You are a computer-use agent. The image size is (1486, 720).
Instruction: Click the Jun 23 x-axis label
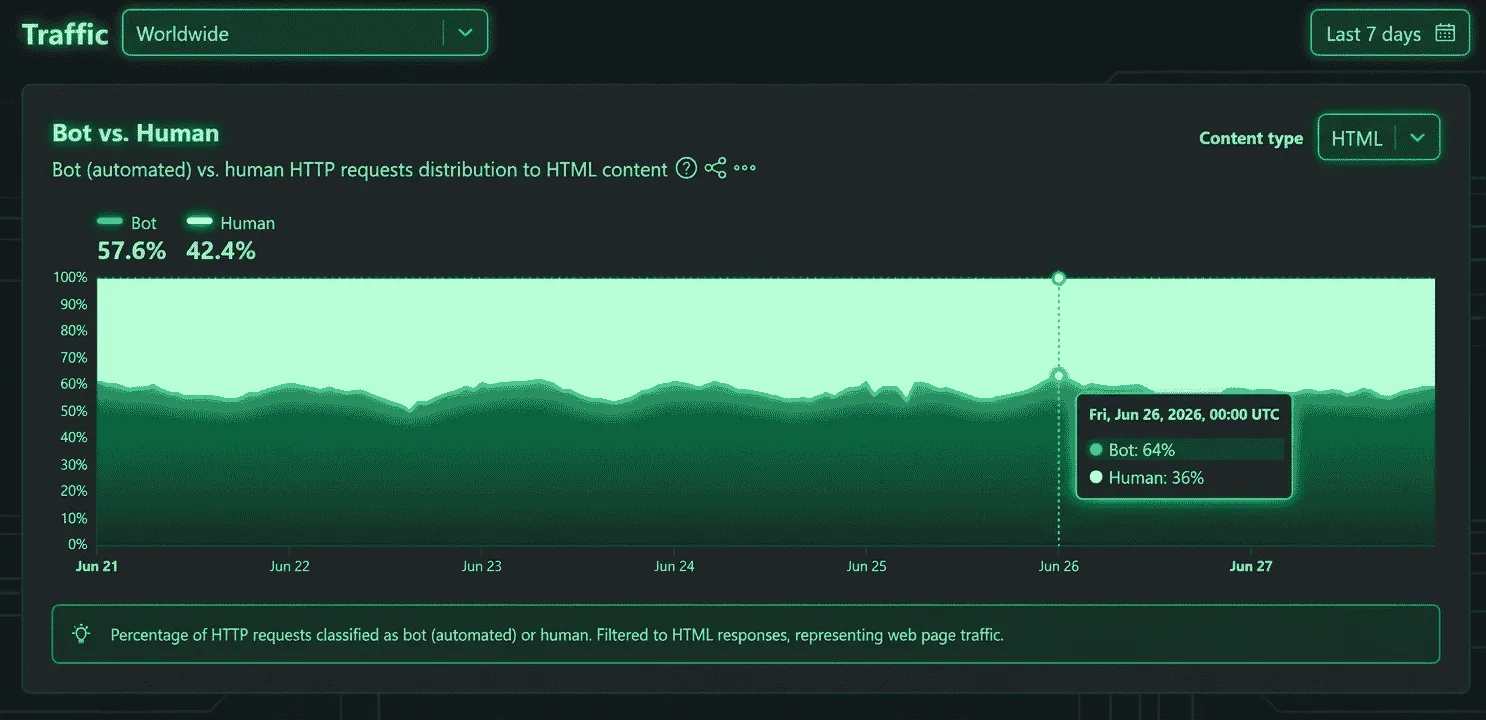481,566
